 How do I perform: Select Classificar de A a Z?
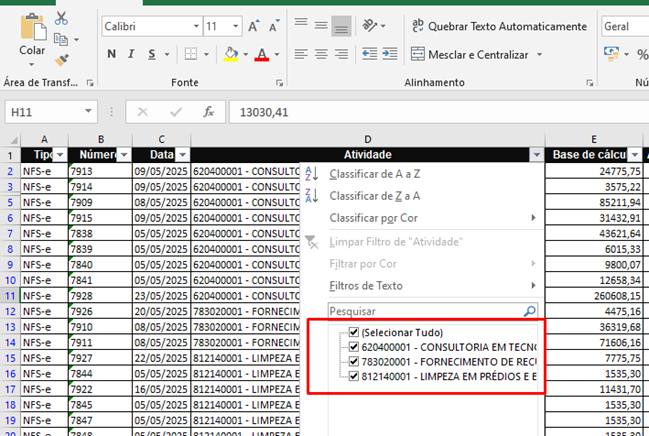(x=374, y=175)
